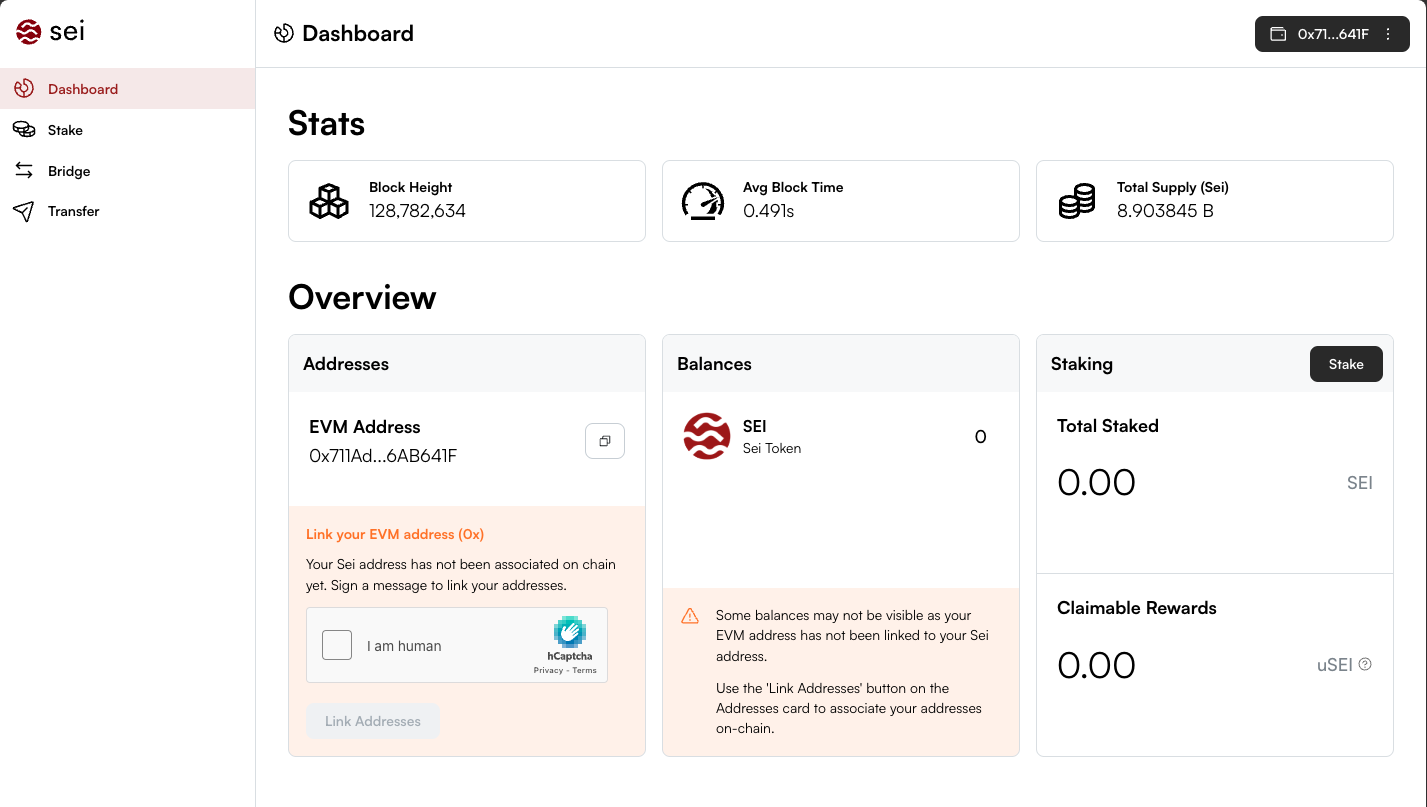Click the address 0x711Ad...6AB641F
Screen dimensions: 1427x807
click(x=383, y=456)
